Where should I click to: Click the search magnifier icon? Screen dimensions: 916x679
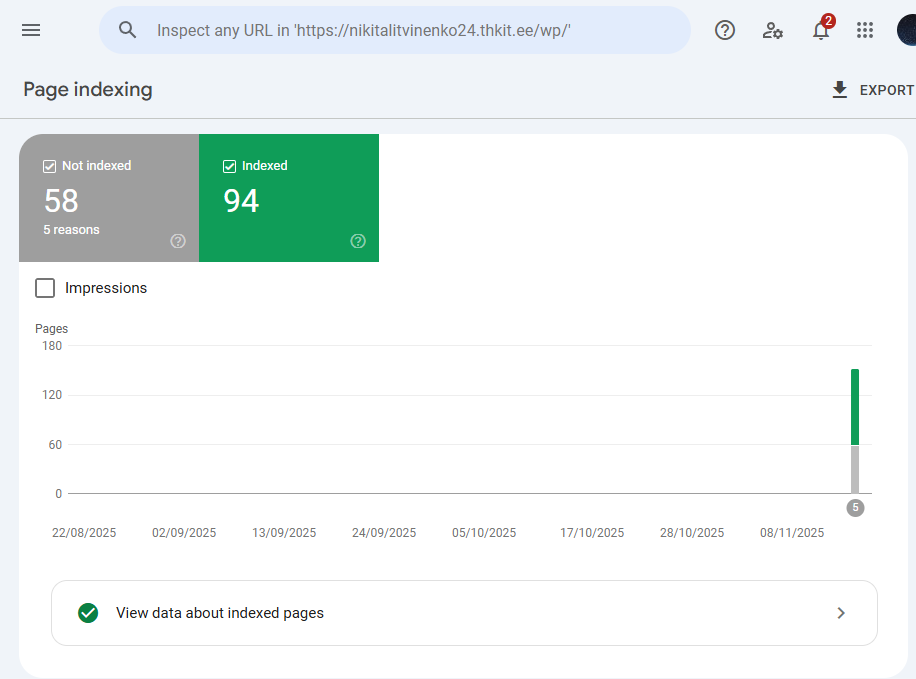[127, 30]
